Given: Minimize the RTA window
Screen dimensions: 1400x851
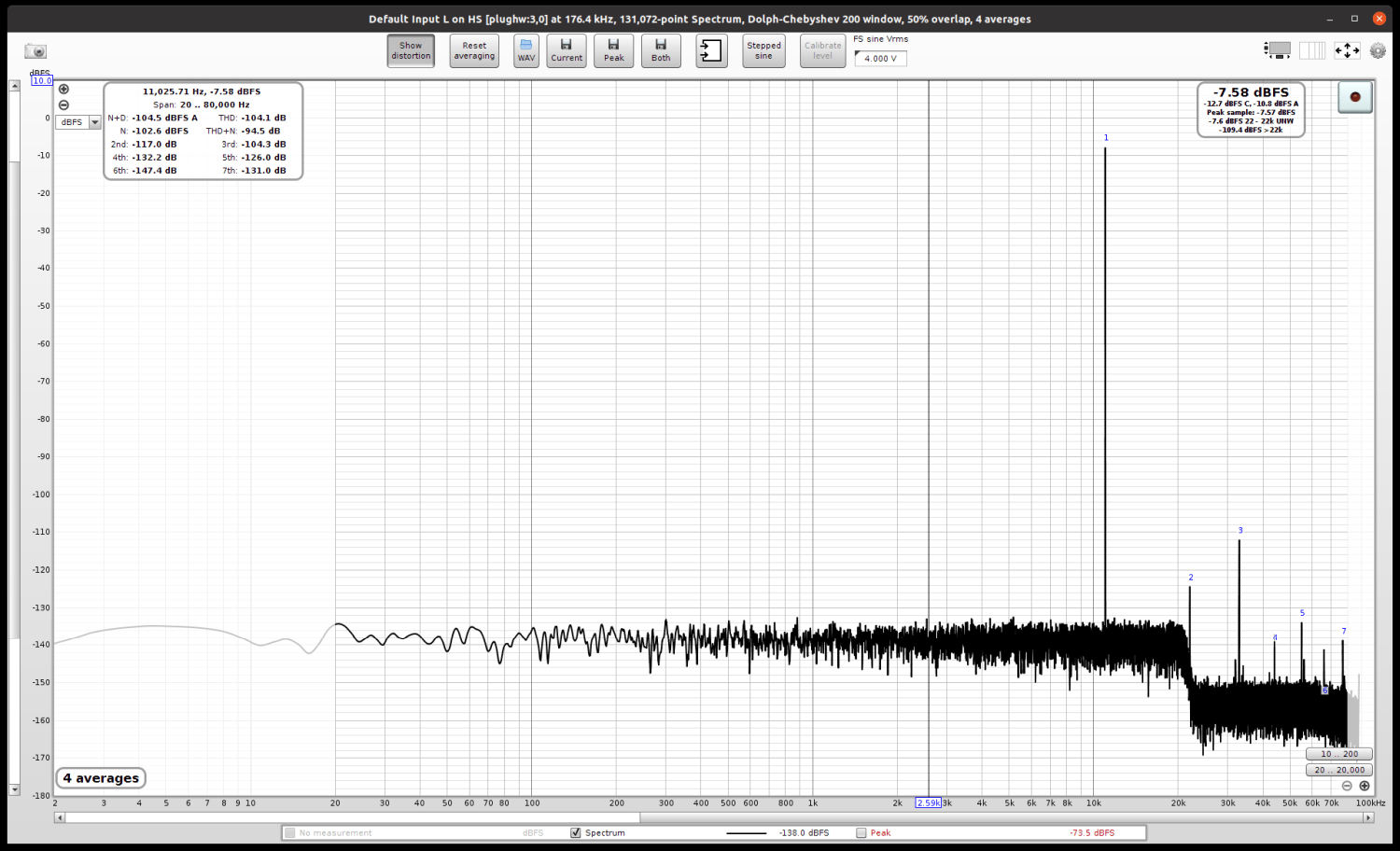Looking at the screenshot, I should pyautogui.click(x=1330, y=19).
